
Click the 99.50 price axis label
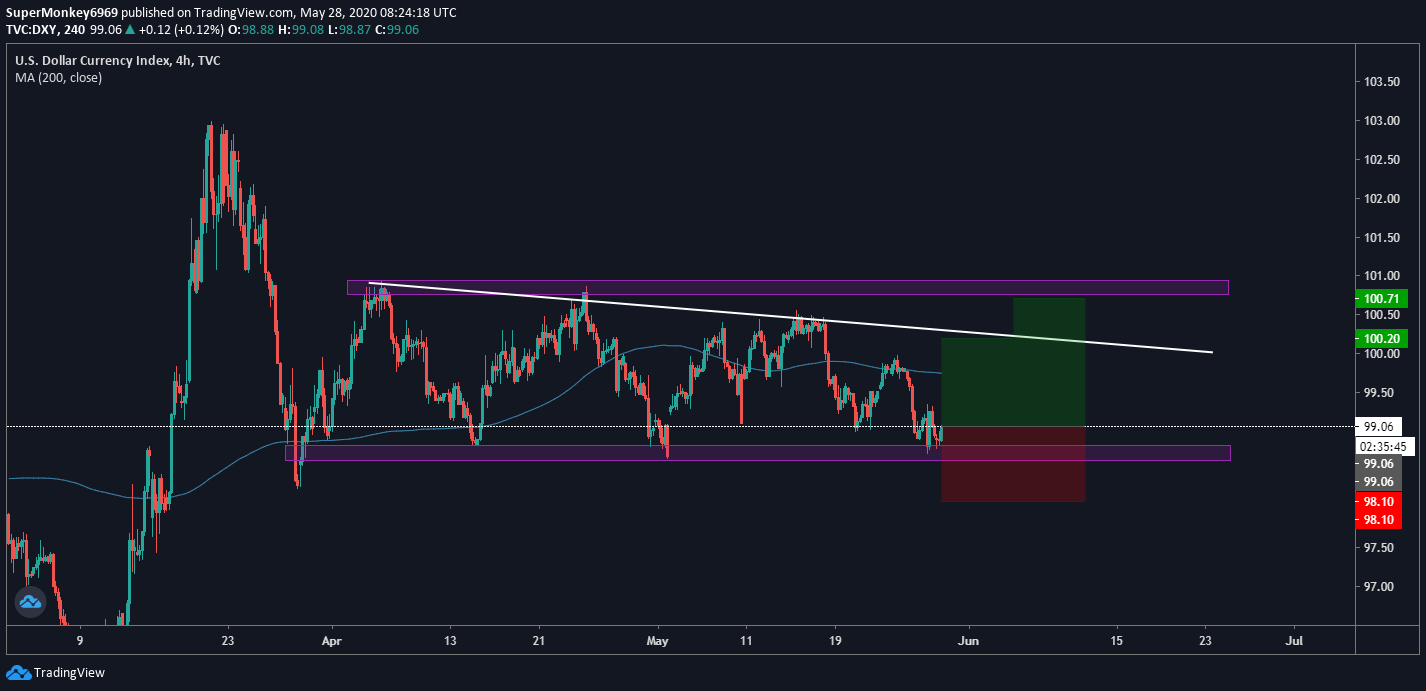[x=1380, y=392]
